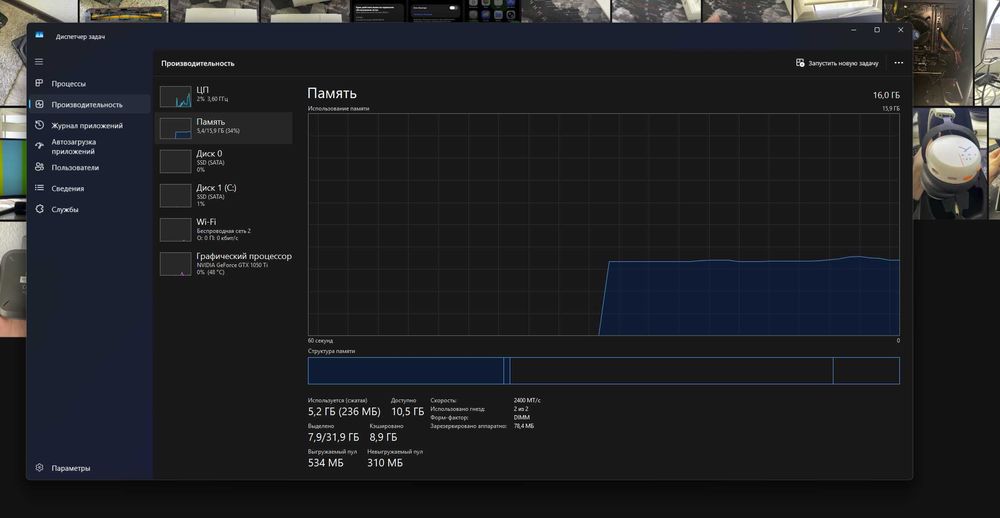Click the Беспроводная сеть 2 label
Image resolution: width=1000 pixels, height=518 pixels.
223,231
